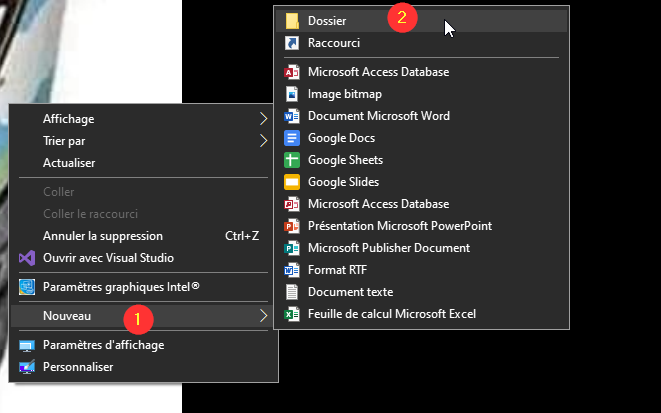Click the greyed-out Coller entry

coord(143,192)
